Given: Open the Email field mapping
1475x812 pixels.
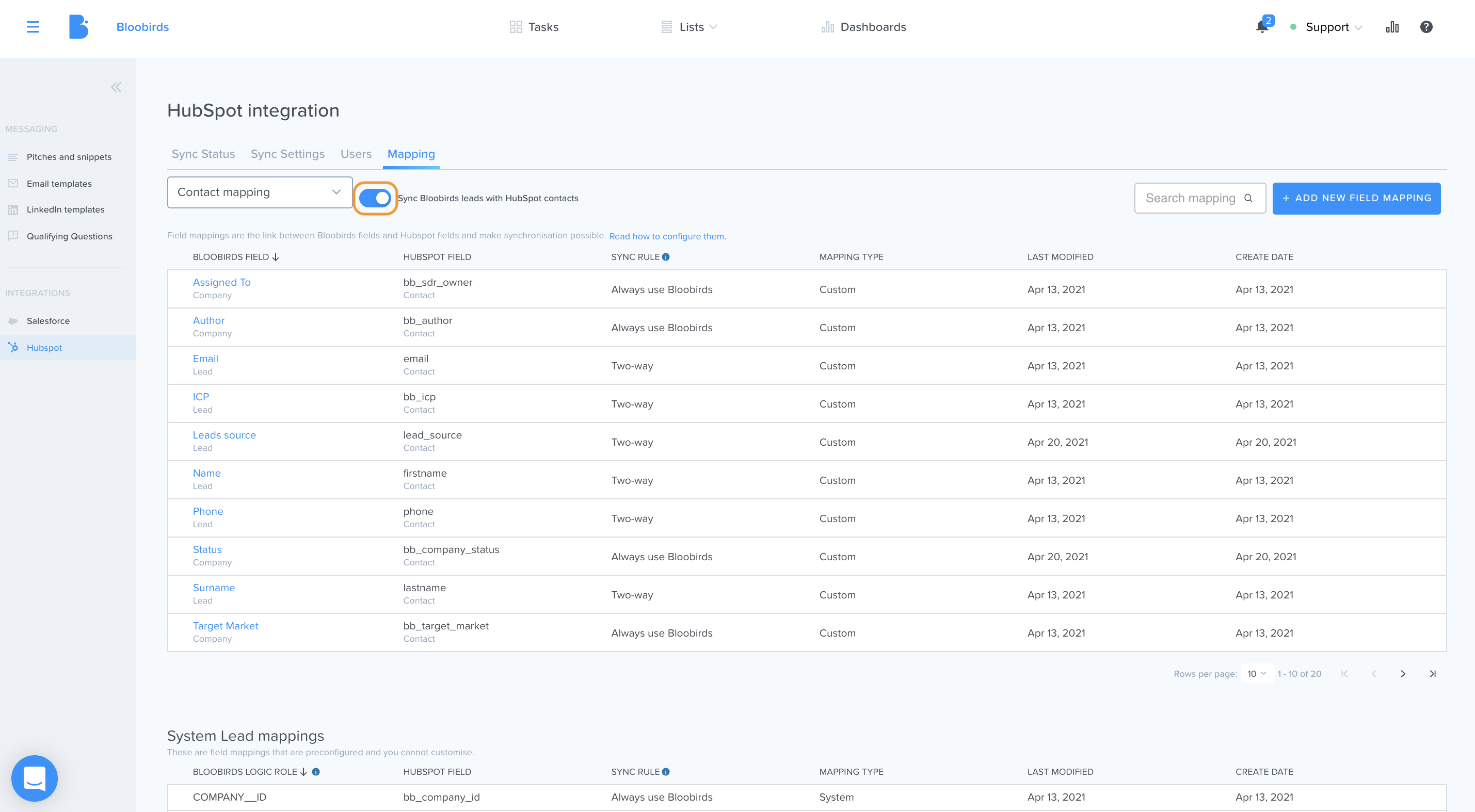Looking at the screenshot, I should pyautogui.click(x=205, y=359).
